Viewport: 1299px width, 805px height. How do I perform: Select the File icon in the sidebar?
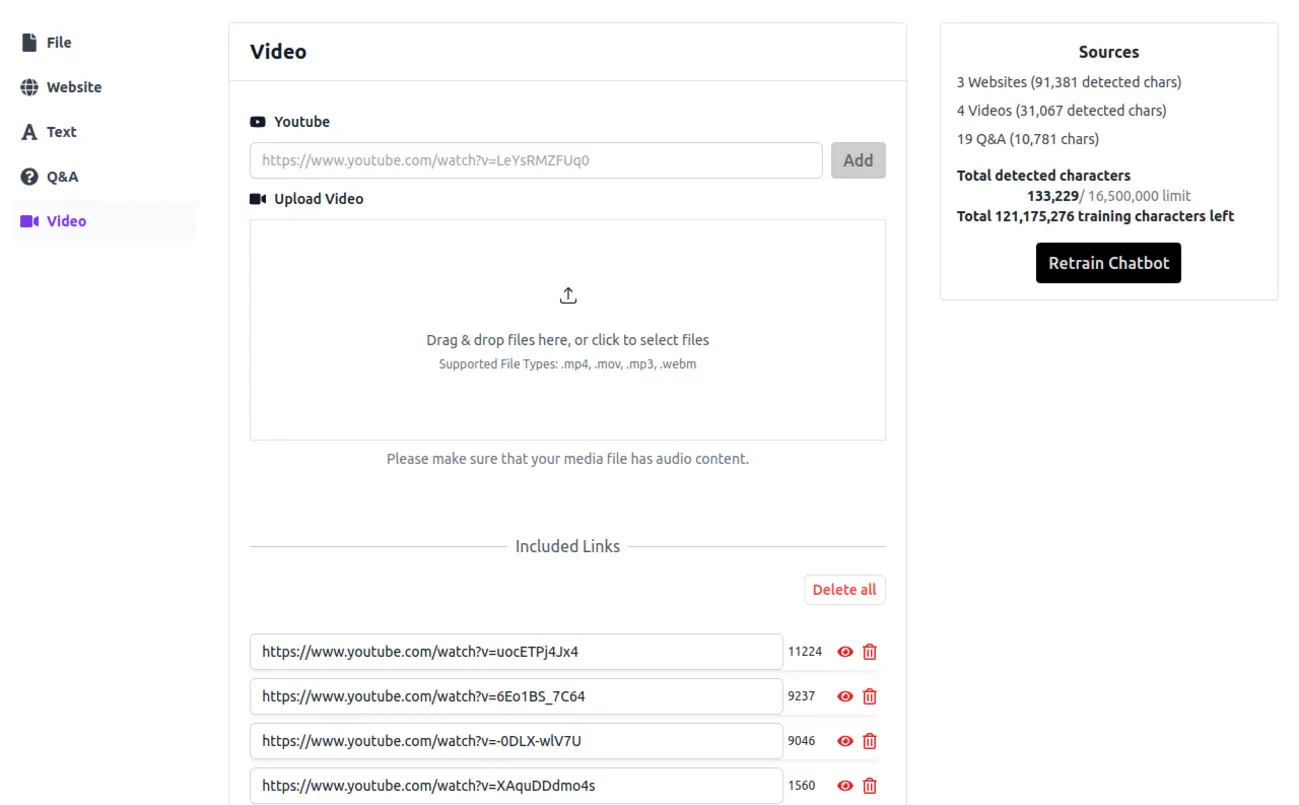(29, 42)
